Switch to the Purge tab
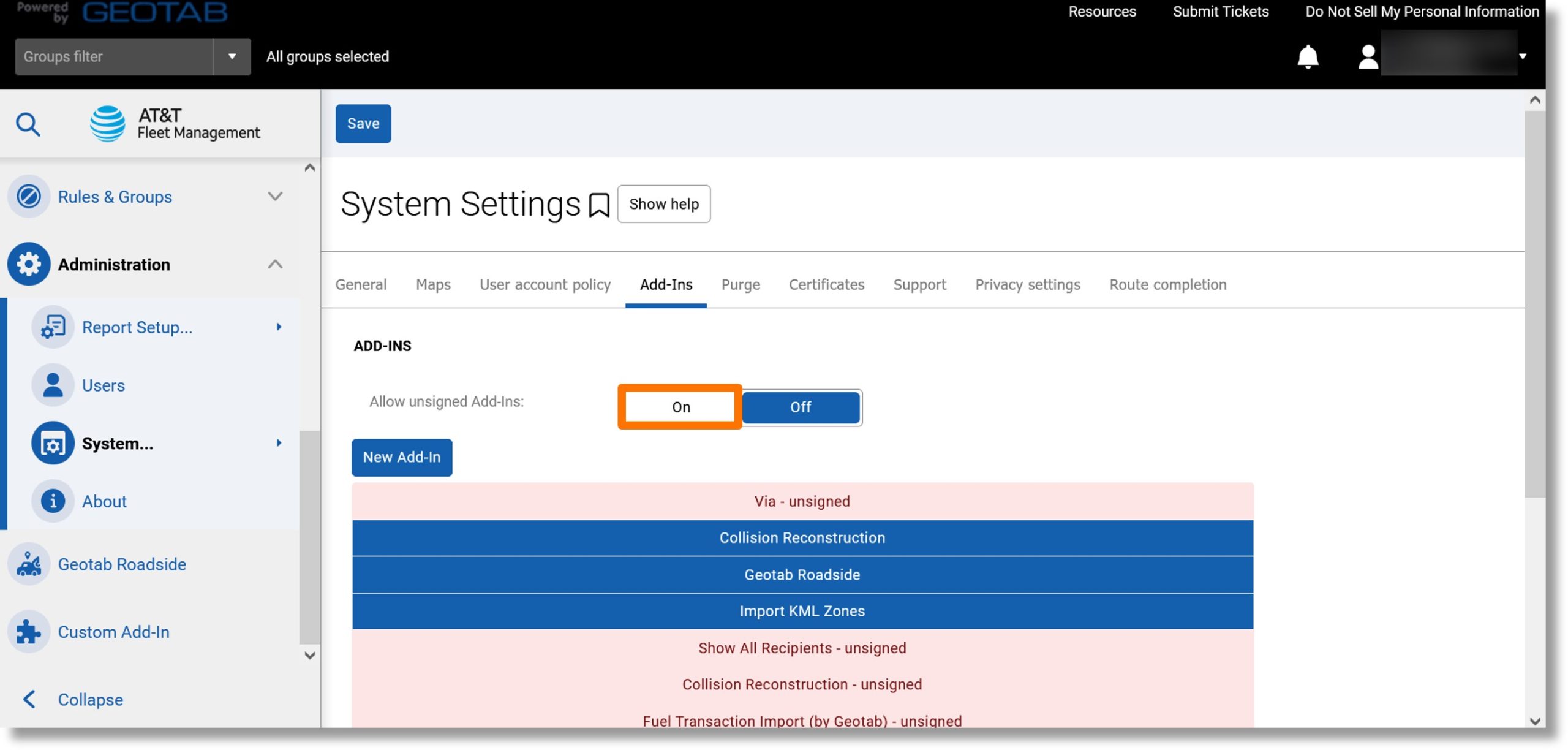 pyautogui.click(x=741, y=285)
